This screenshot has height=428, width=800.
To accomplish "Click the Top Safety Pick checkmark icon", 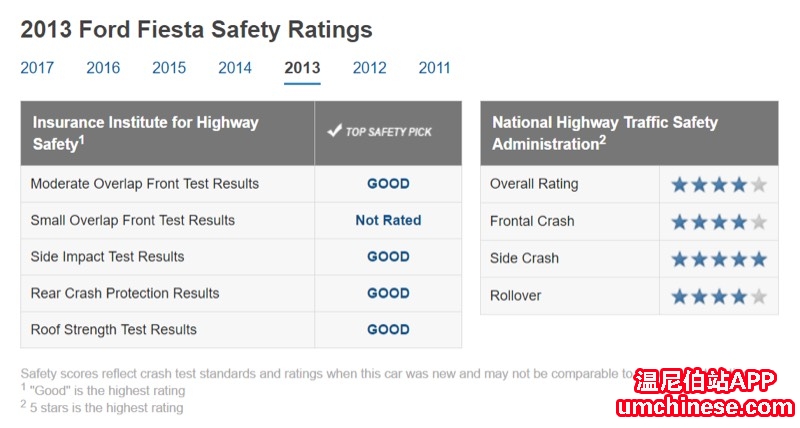I will tap(335, 132).
